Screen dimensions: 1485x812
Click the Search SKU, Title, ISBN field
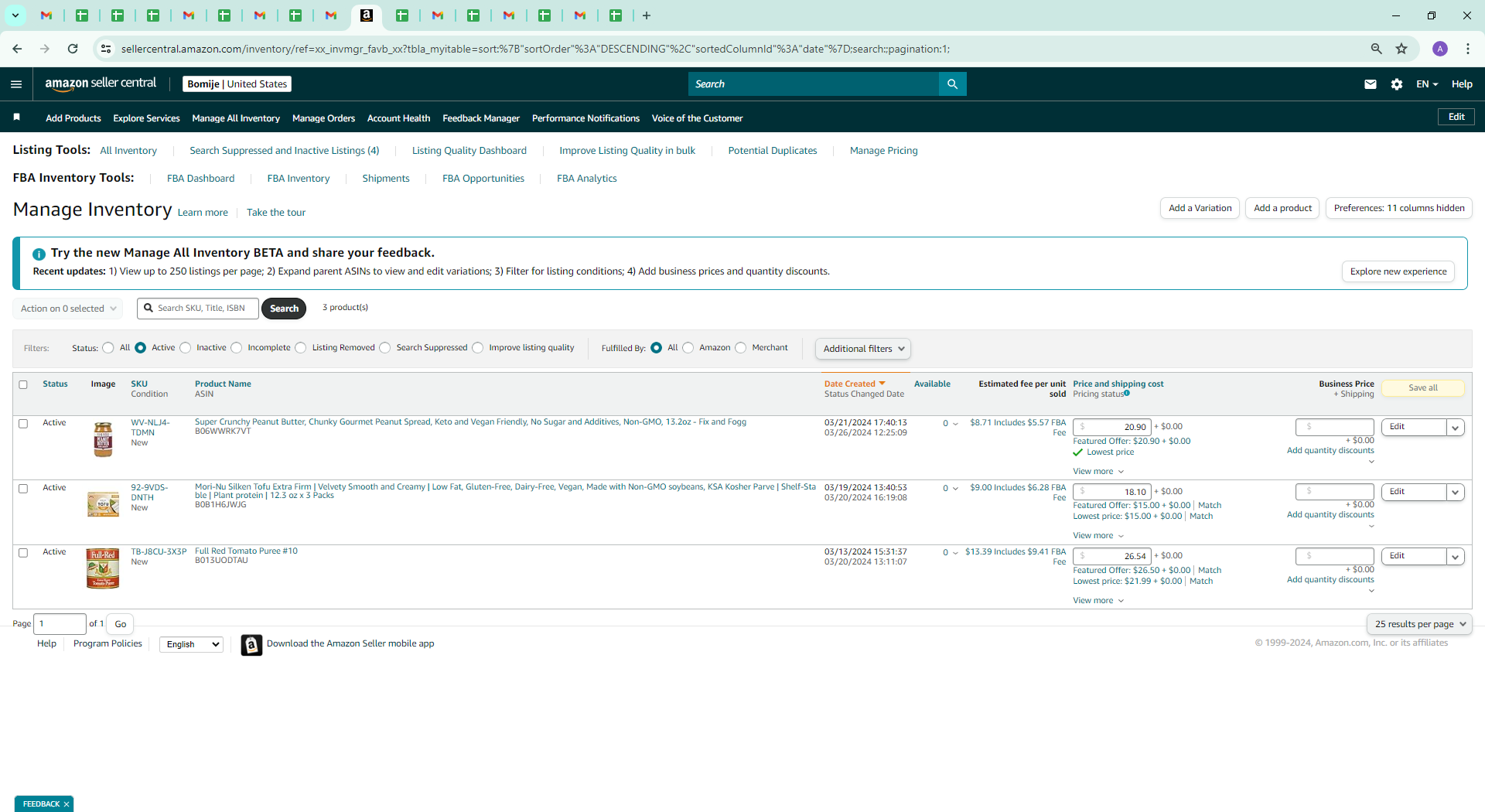198,309
